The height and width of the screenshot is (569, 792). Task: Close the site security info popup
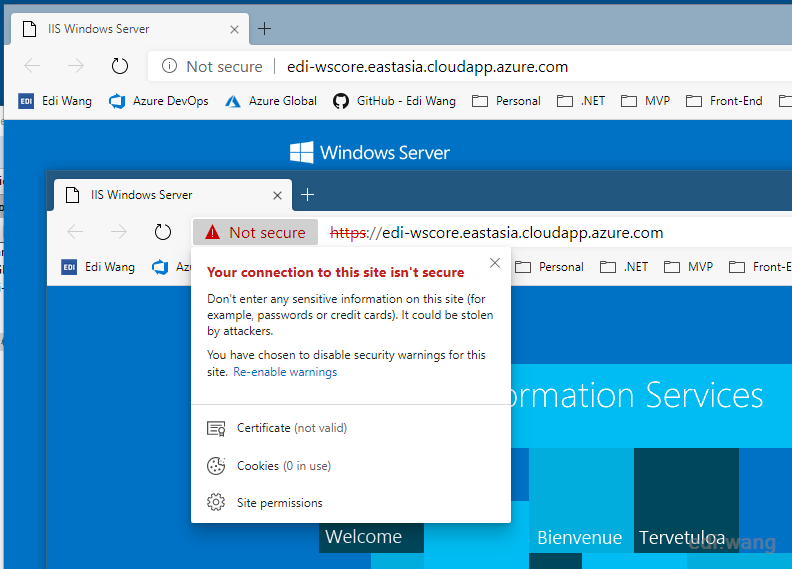coord(495,263)
